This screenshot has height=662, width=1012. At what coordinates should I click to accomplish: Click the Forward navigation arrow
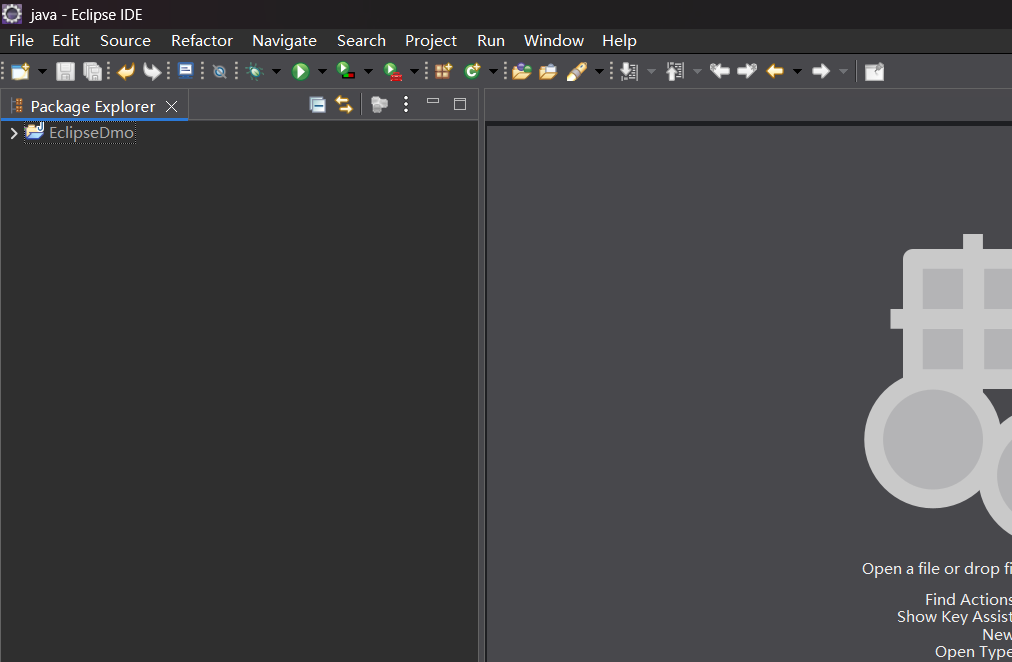[820, 71]
